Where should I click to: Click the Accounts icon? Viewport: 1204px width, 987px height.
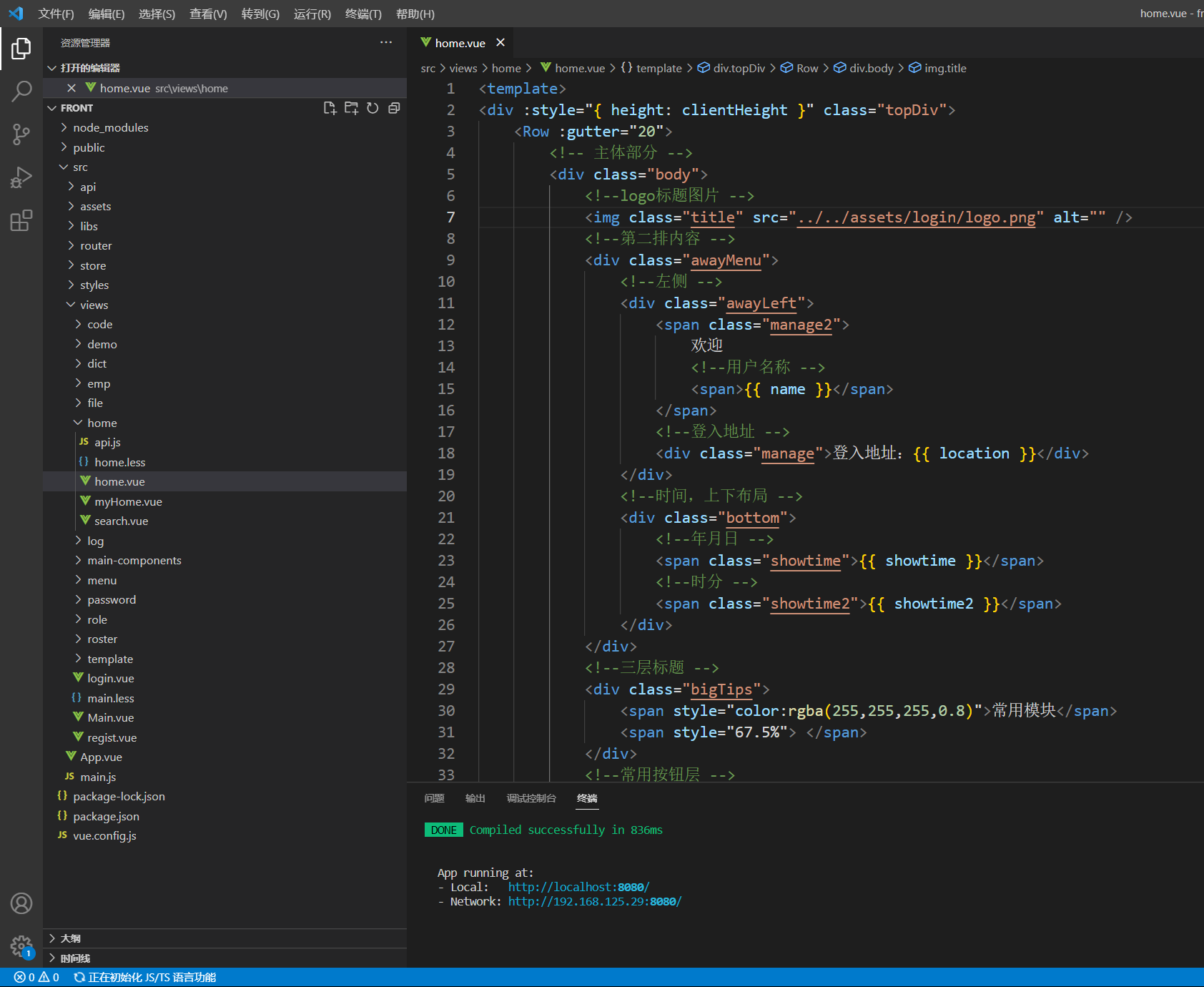pos(21,903)
